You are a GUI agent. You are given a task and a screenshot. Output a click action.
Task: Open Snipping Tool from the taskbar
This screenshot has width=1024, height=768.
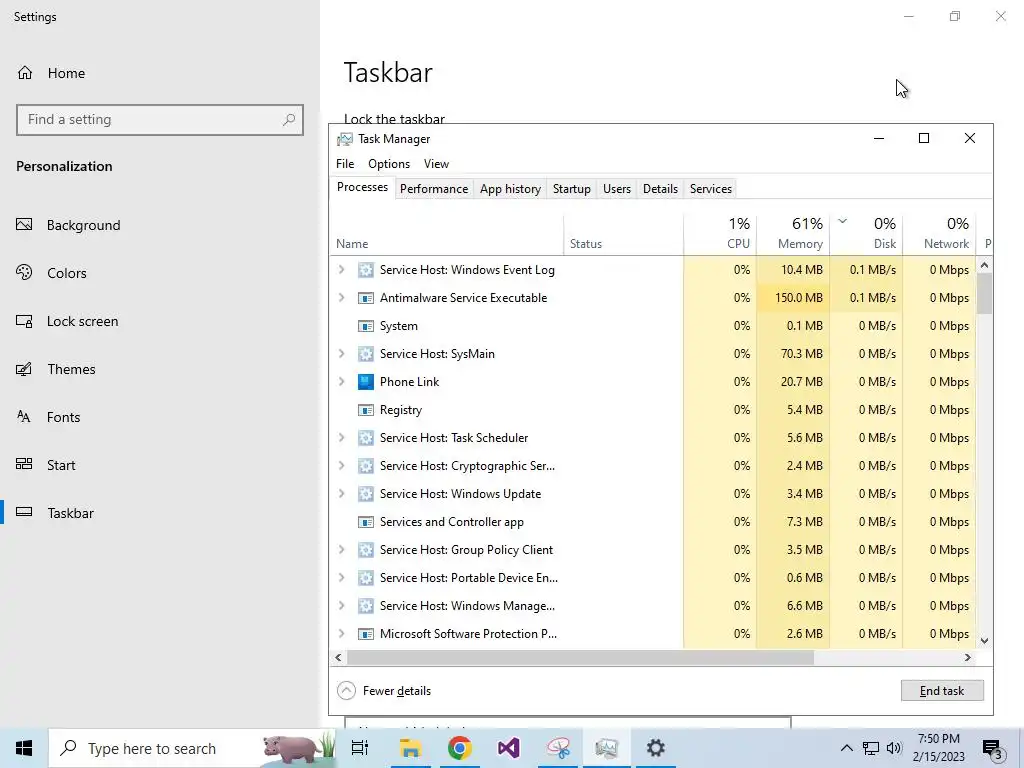coord(558,748)
